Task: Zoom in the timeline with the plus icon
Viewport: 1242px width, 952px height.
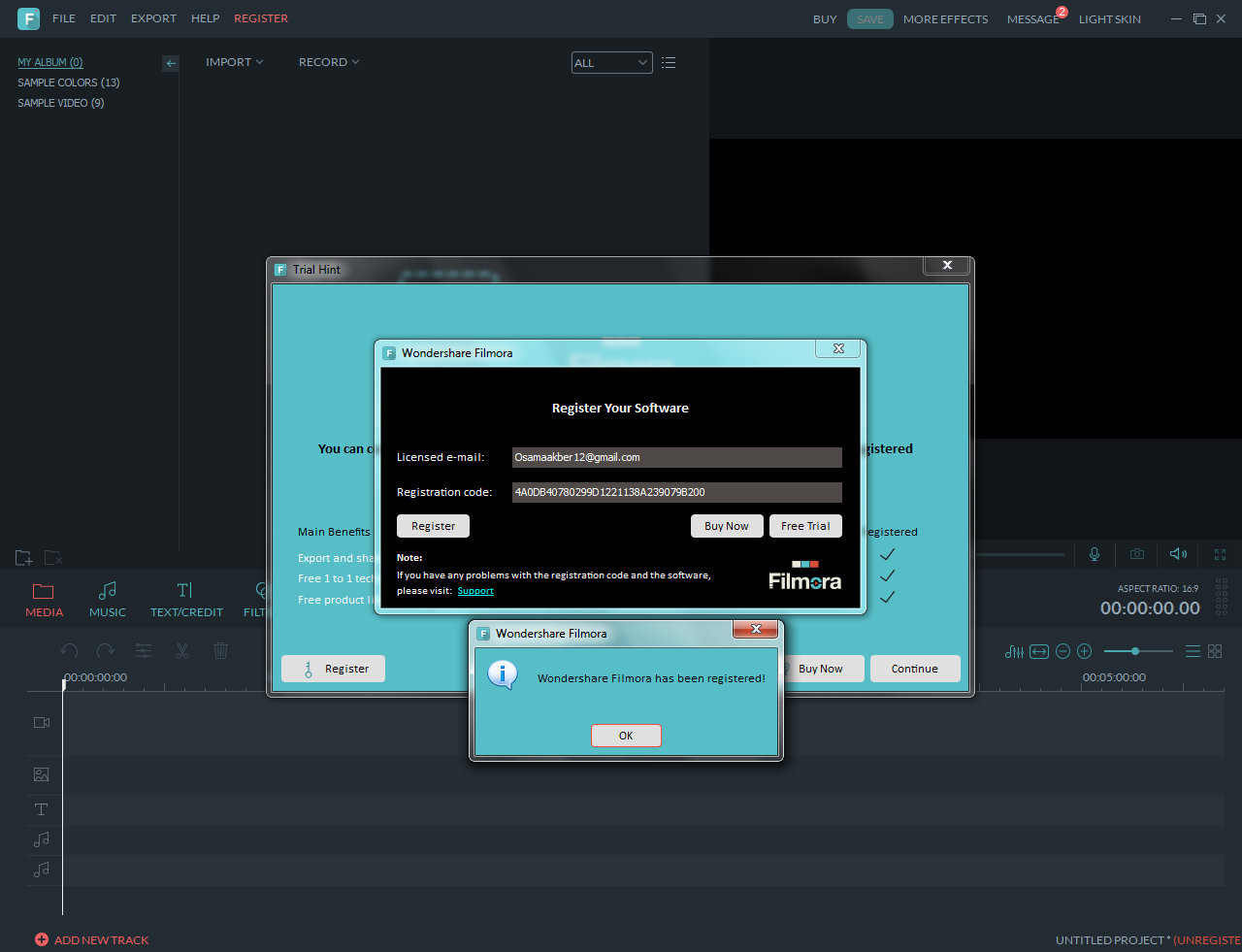Action: tap(1085, 651)
